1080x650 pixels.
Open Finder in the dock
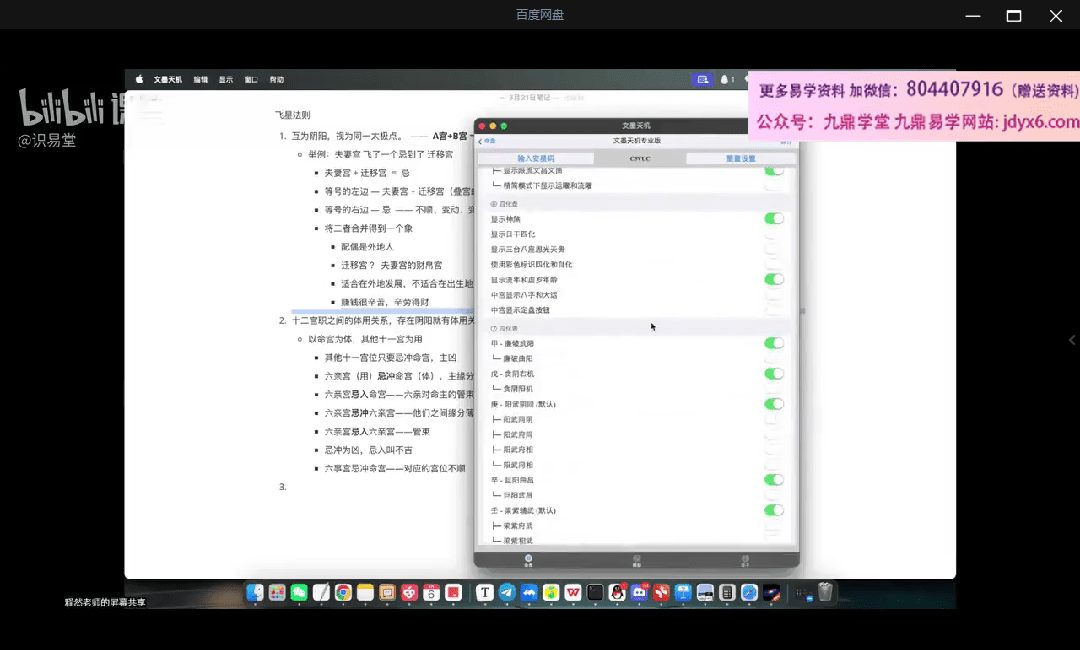(255, 593)
